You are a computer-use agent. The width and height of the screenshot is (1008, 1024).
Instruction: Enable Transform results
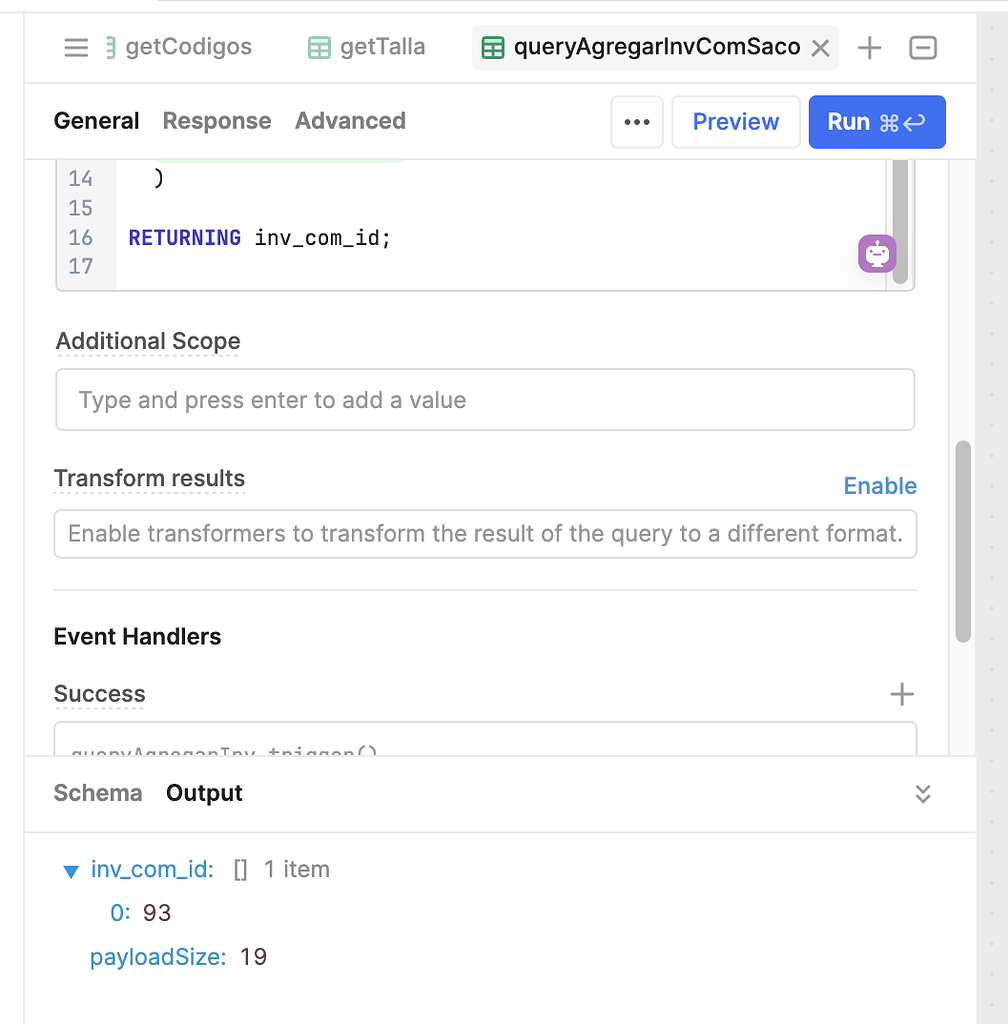click(879, 486)
